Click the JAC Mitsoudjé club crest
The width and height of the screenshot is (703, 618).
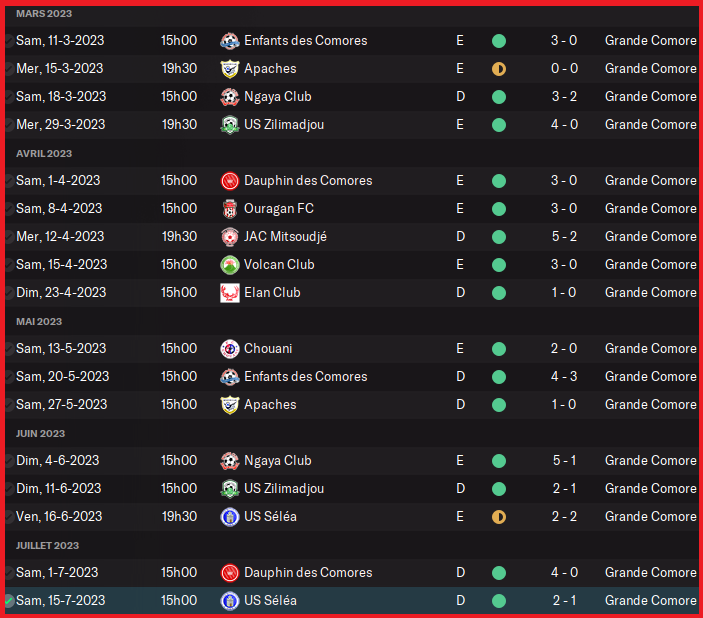pos(230,237)
